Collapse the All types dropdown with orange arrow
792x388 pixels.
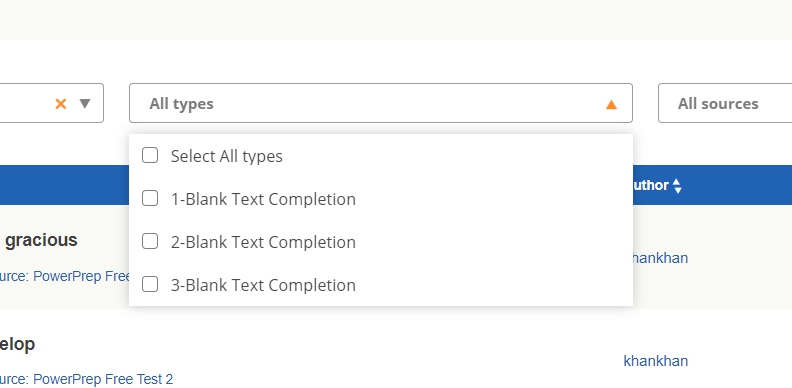coord(611,104)
